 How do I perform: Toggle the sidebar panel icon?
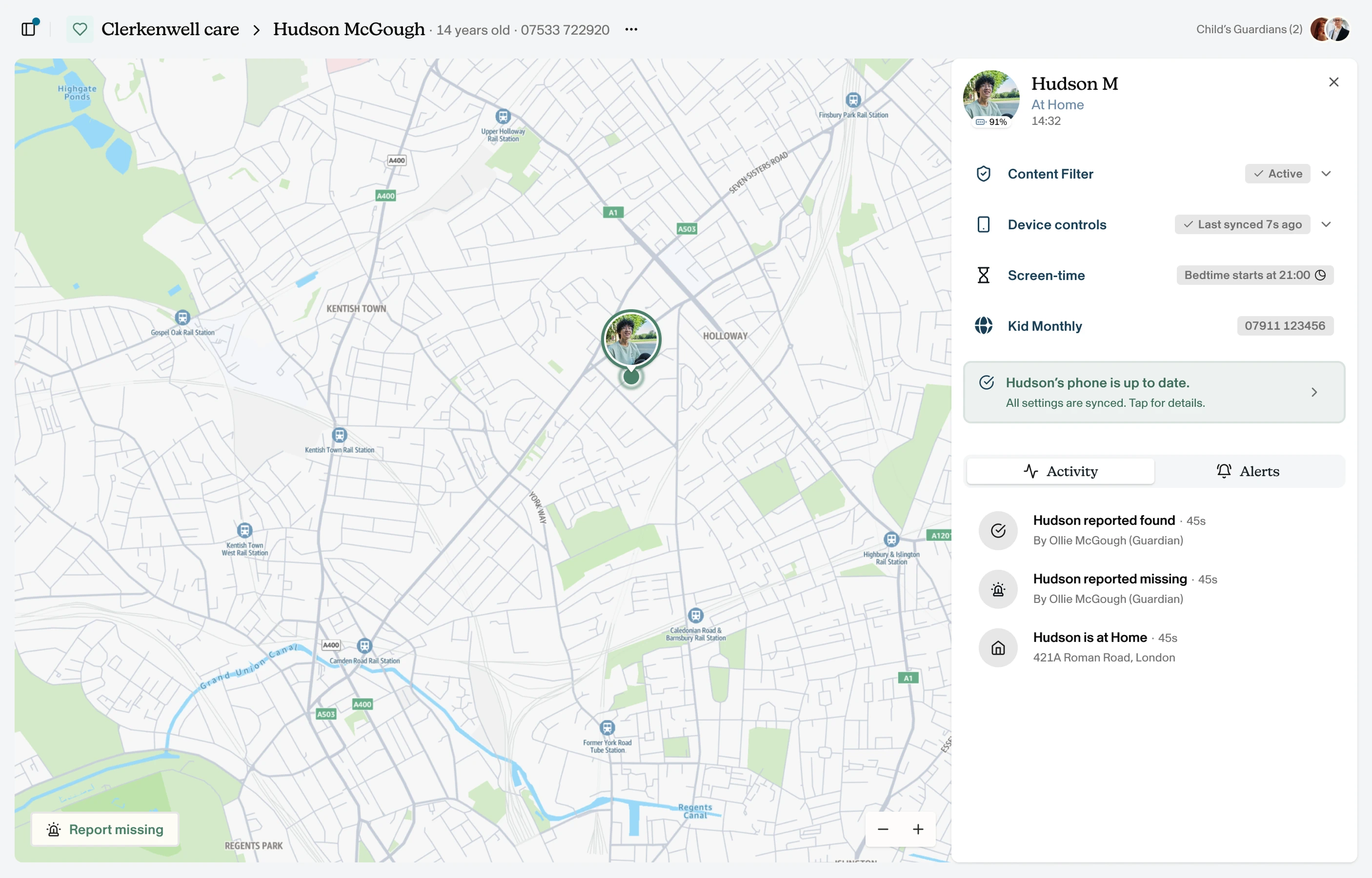pyautogui.click(x=29, y=28)
